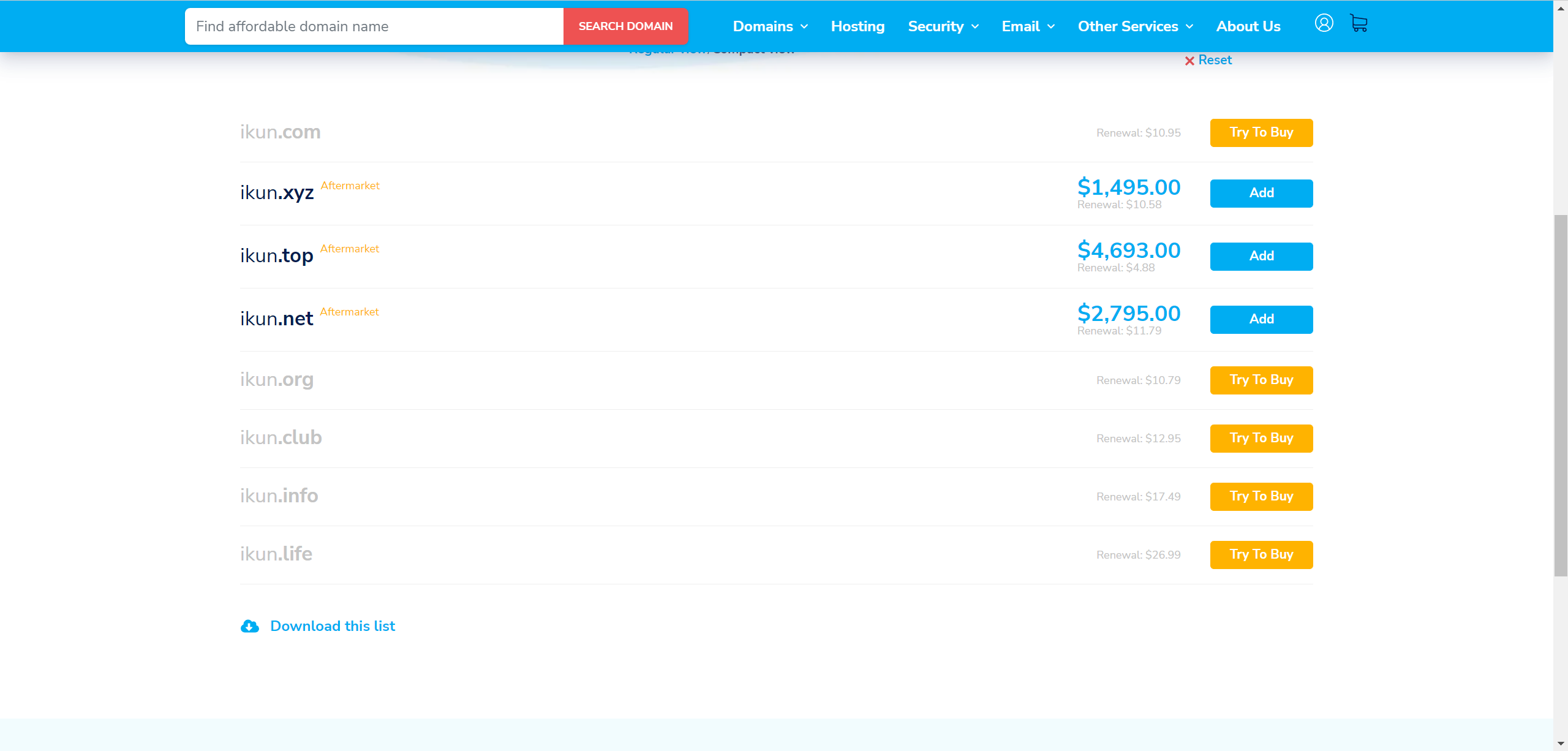
Task: Try To Buy ikun.info
Action: pyautogui.click(x=1261, y=497)
